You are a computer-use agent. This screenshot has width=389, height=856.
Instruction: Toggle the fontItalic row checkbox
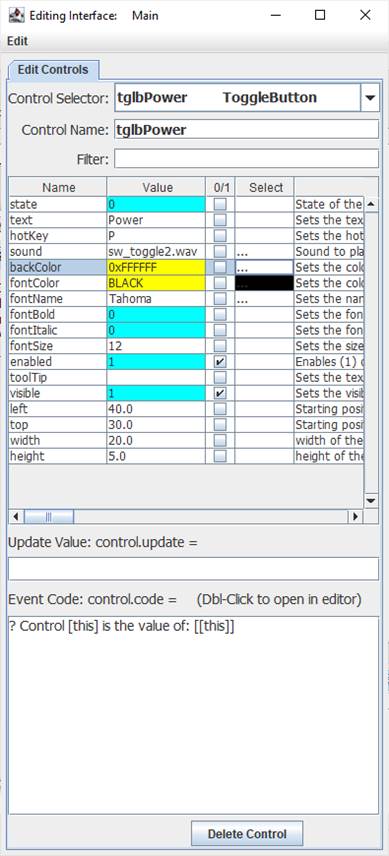point(220,331)
